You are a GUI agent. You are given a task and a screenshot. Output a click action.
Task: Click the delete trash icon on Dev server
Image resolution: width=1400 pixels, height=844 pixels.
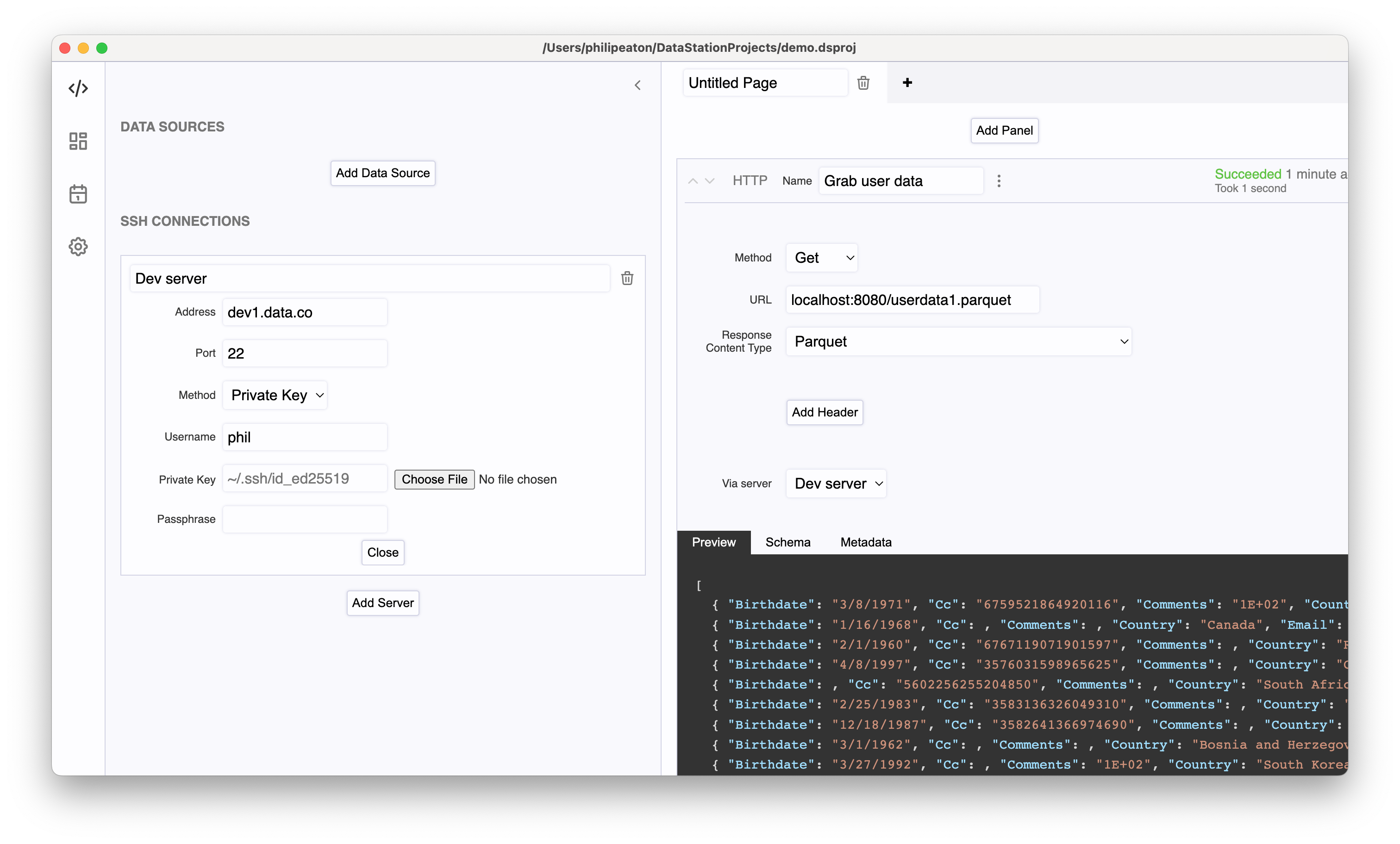628,278
